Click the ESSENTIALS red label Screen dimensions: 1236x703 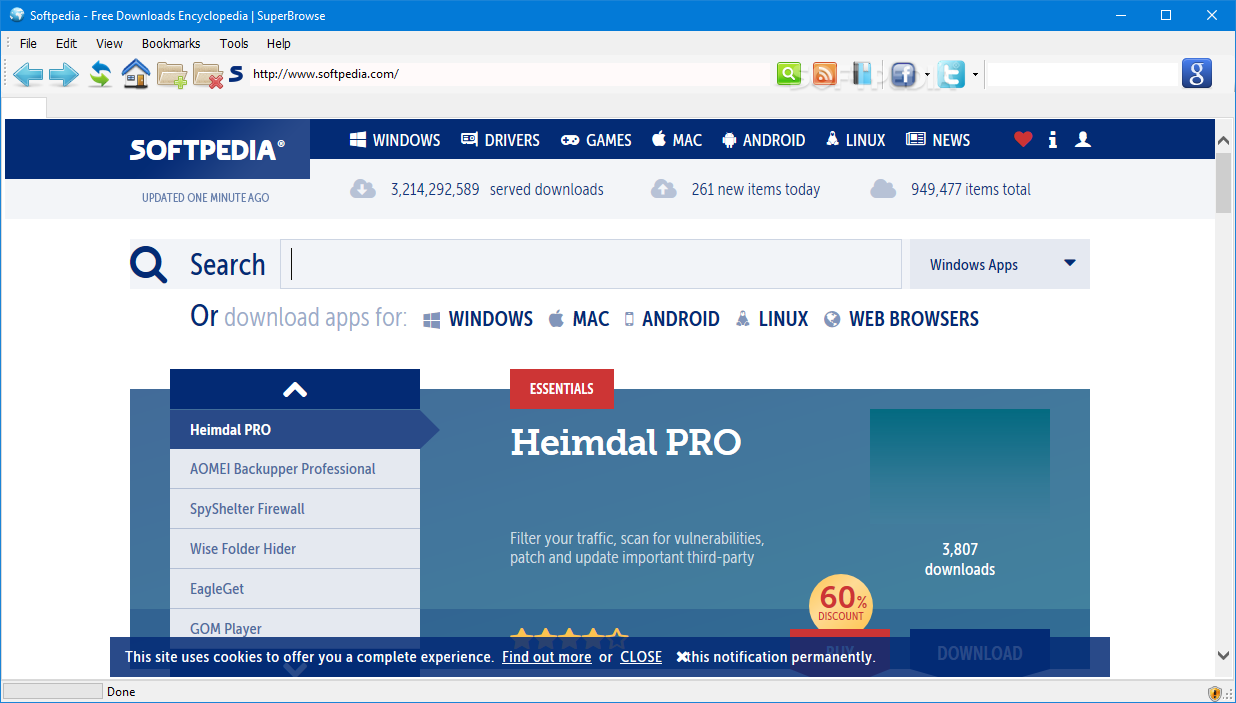click(x=562, y=389)
